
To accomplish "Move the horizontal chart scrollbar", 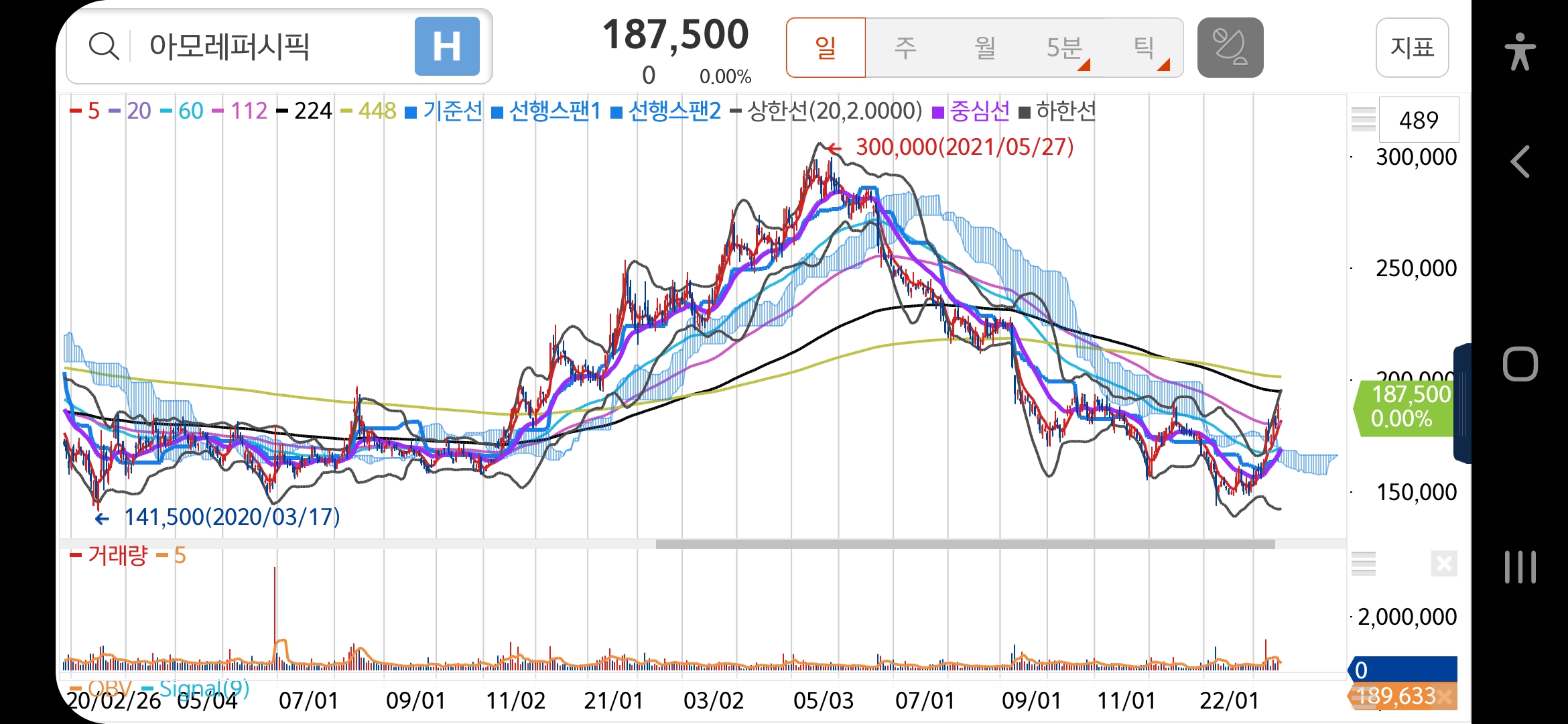I will point(965,544).
